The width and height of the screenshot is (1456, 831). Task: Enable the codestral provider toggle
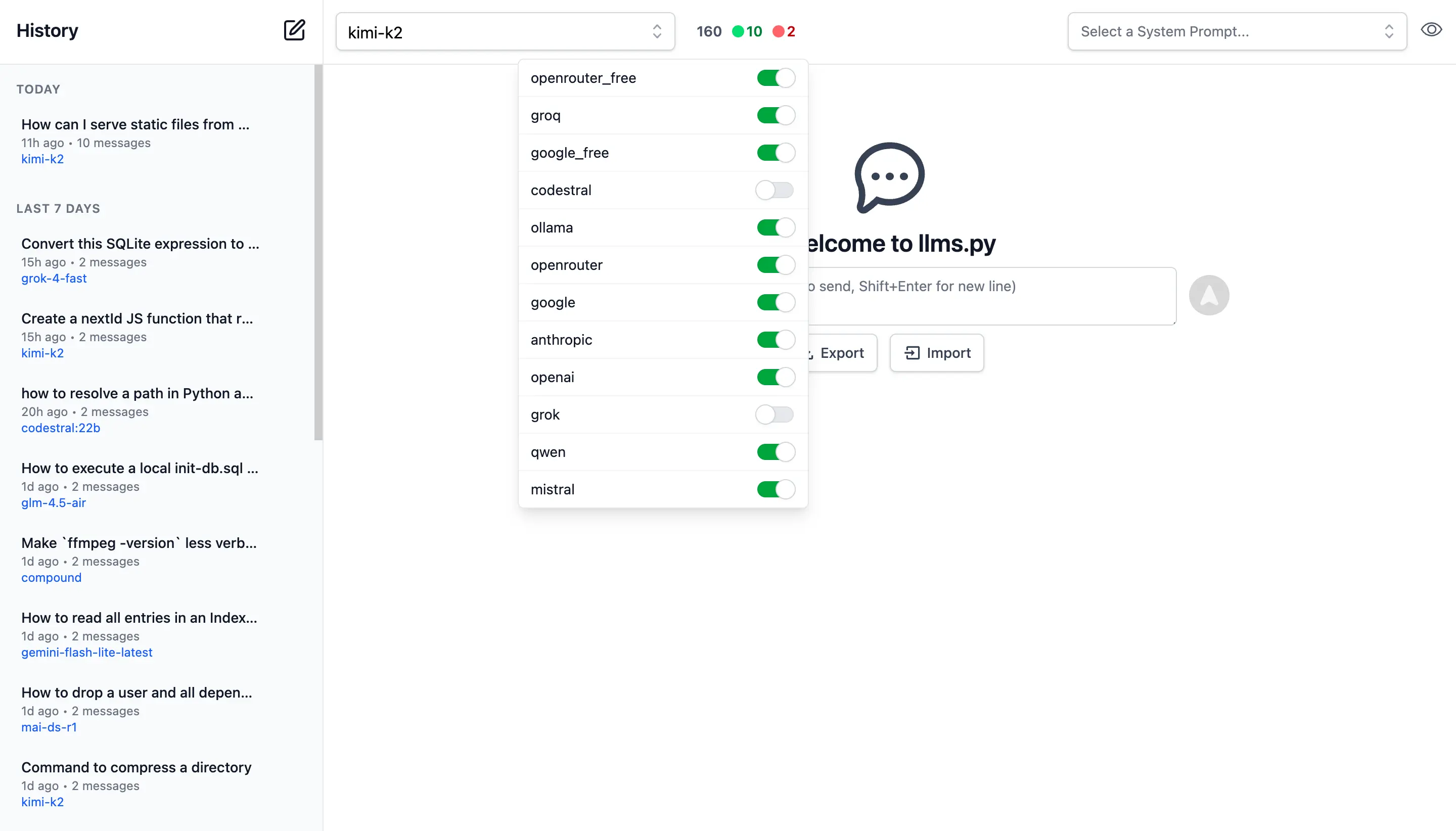click(x=775, y=190)
